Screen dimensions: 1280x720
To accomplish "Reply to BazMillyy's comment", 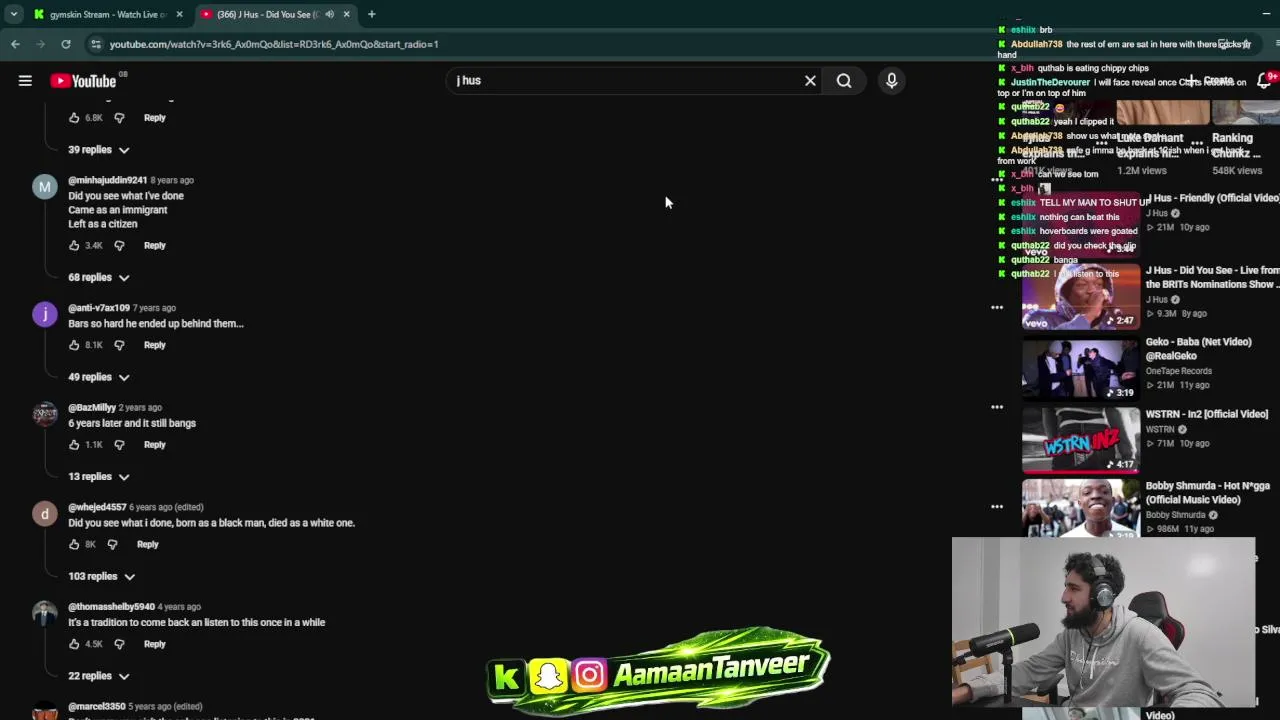I will 154,445.
